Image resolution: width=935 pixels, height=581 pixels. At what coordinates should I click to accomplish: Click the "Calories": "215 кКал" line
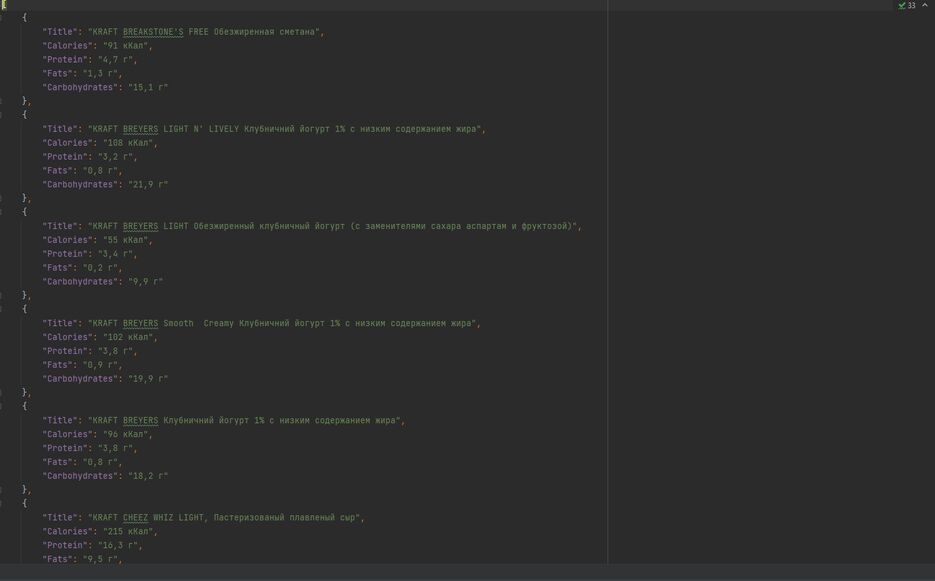[x=100, y=531]
